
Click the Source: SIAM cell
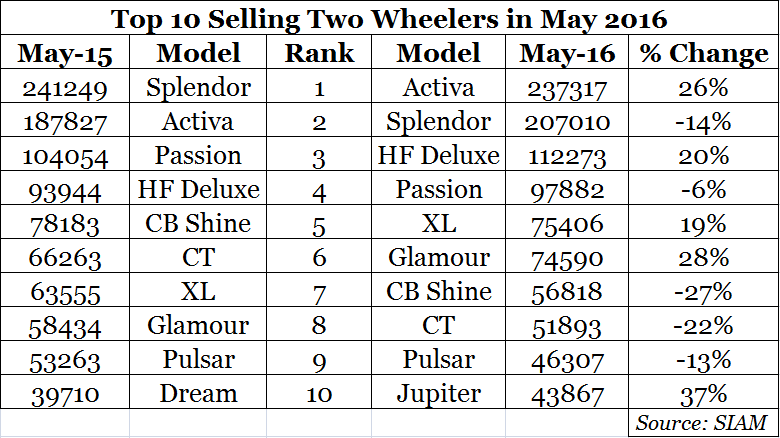pos(703,420)
